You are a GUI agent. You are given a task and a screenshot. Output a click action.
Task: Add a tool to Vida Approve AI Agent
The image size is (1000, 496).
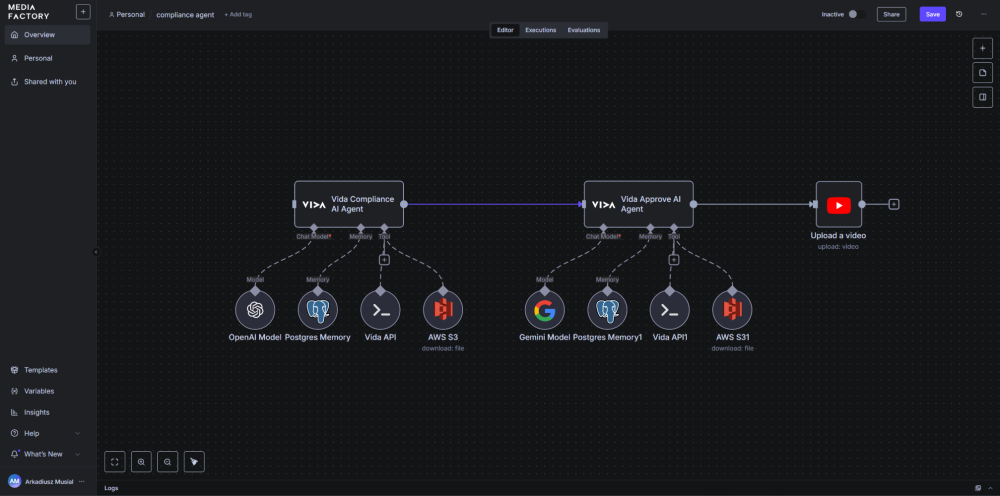pos(673,259)
